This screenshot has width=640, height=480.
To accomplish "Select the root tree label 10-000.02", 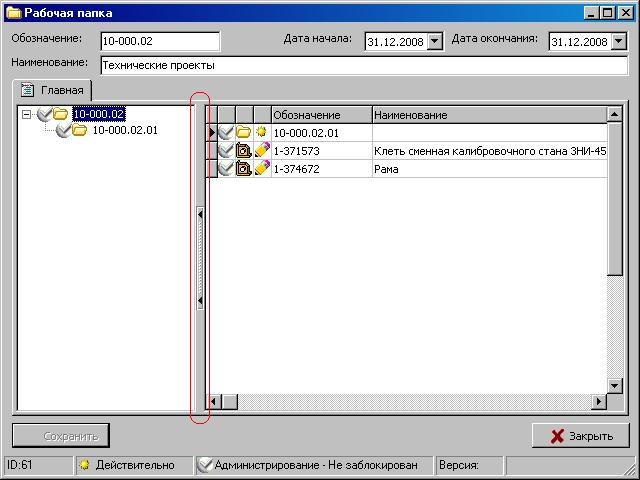I will (98, 114).
